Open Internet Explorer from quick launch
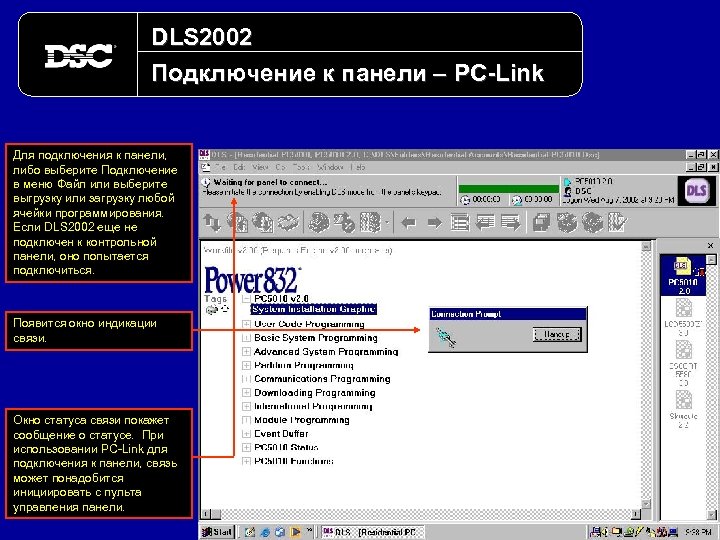Image resolution: width=720 pixels, height=540 pixels. pos(265,532)
